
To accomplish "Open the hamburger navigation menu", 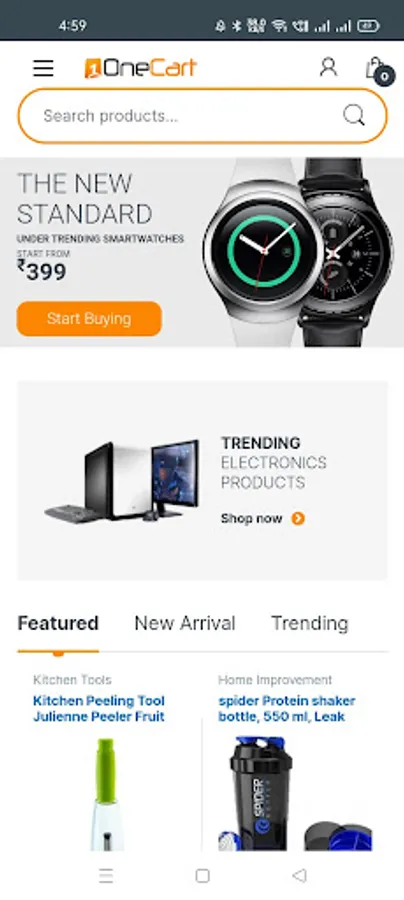I will [x=43, y=68].
